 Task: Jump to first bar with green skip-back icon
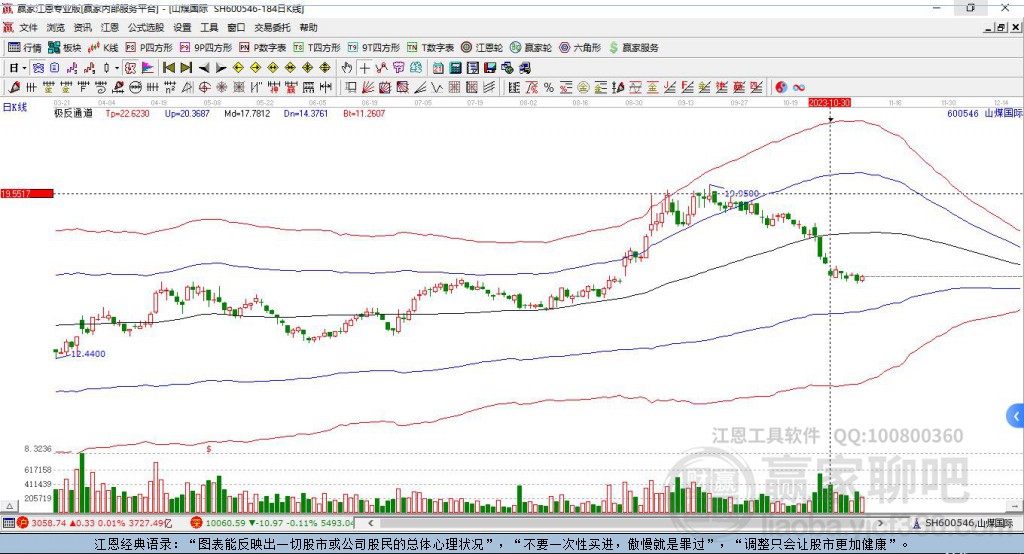168,68
